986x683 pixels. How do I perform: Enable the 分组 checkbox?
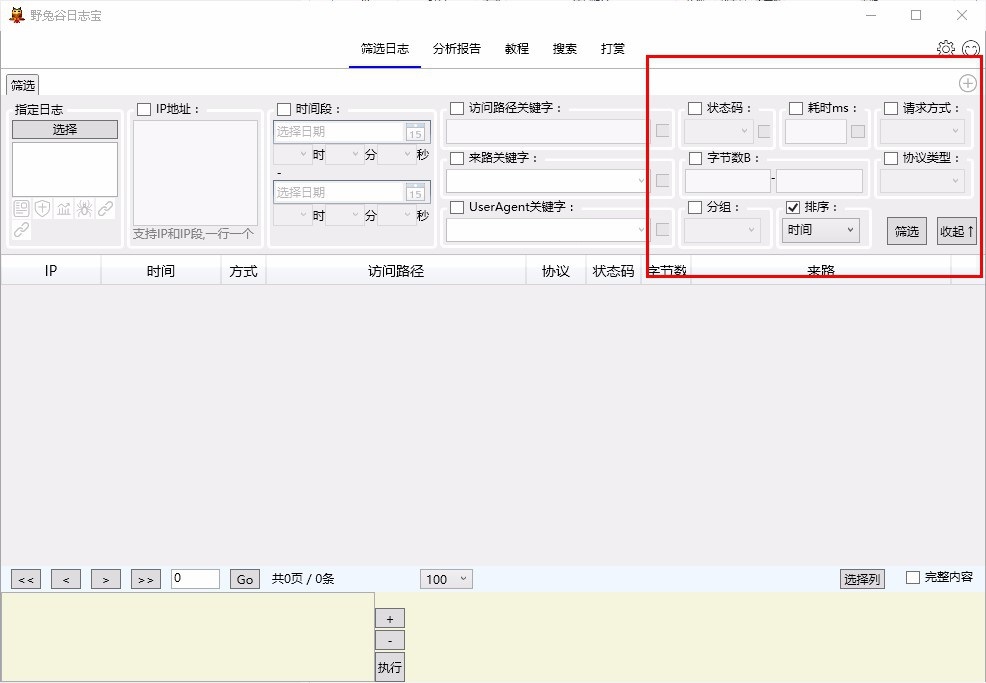695,207
